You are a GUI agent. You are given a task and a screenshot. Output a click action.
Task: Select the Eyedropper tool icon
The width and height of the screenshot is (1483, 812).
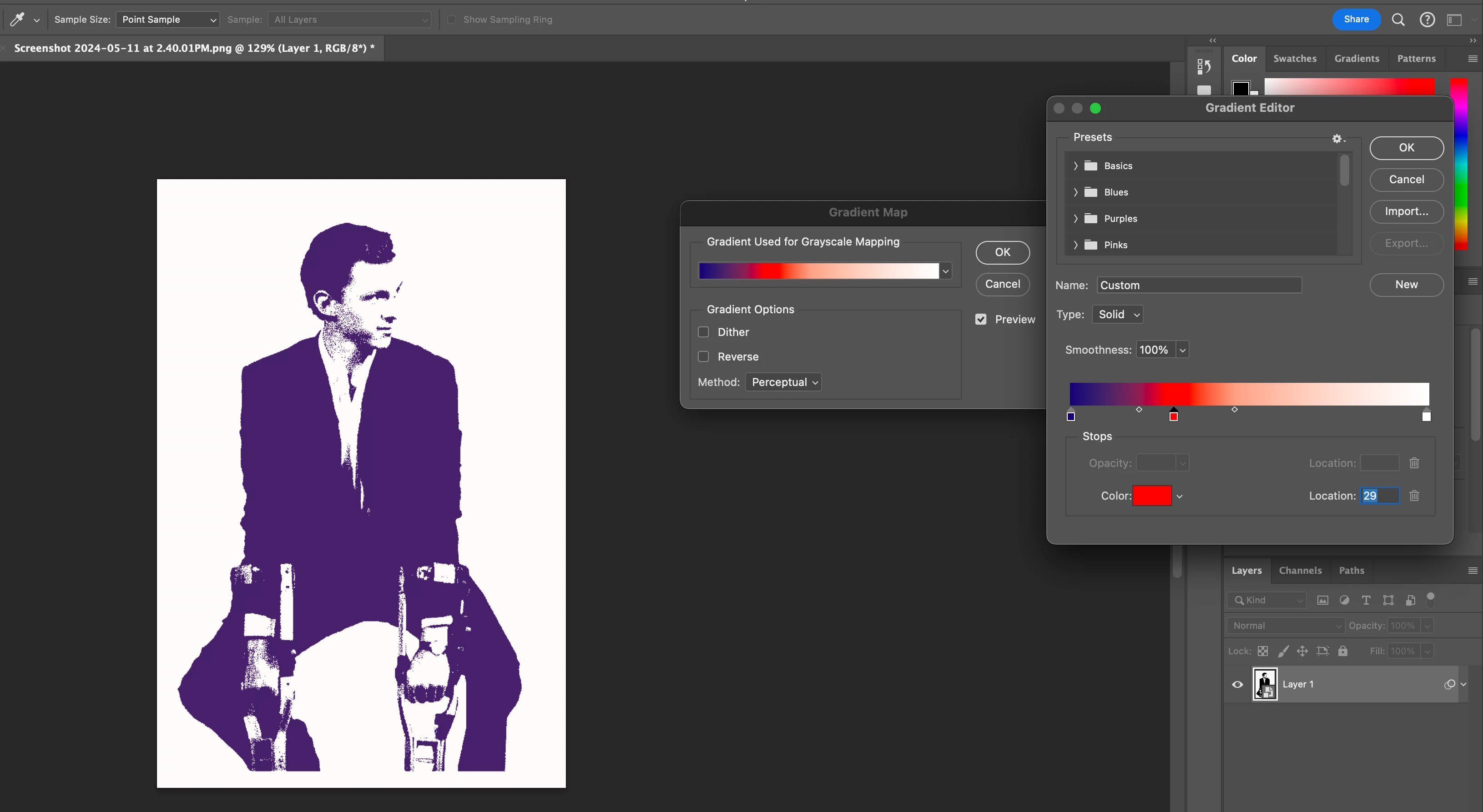[x=17, y=20]
